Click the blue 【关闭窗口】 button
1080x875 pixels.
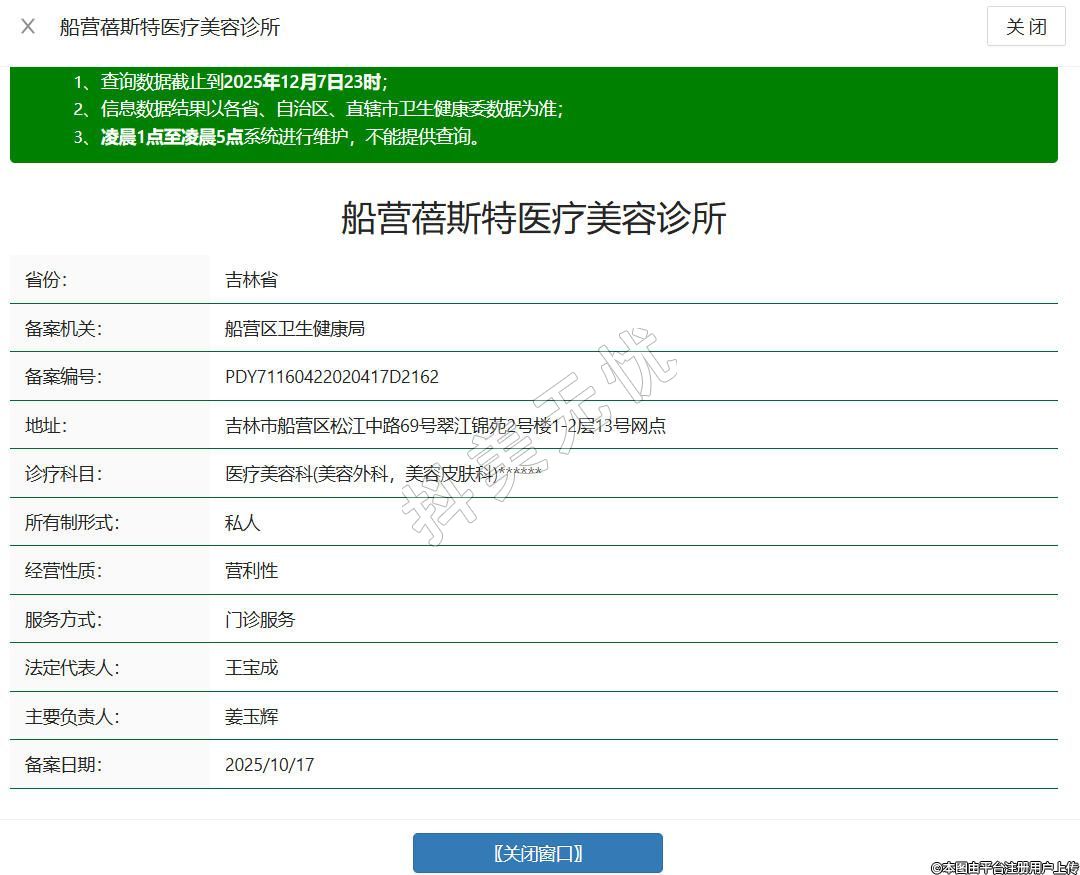coord(537,853)
